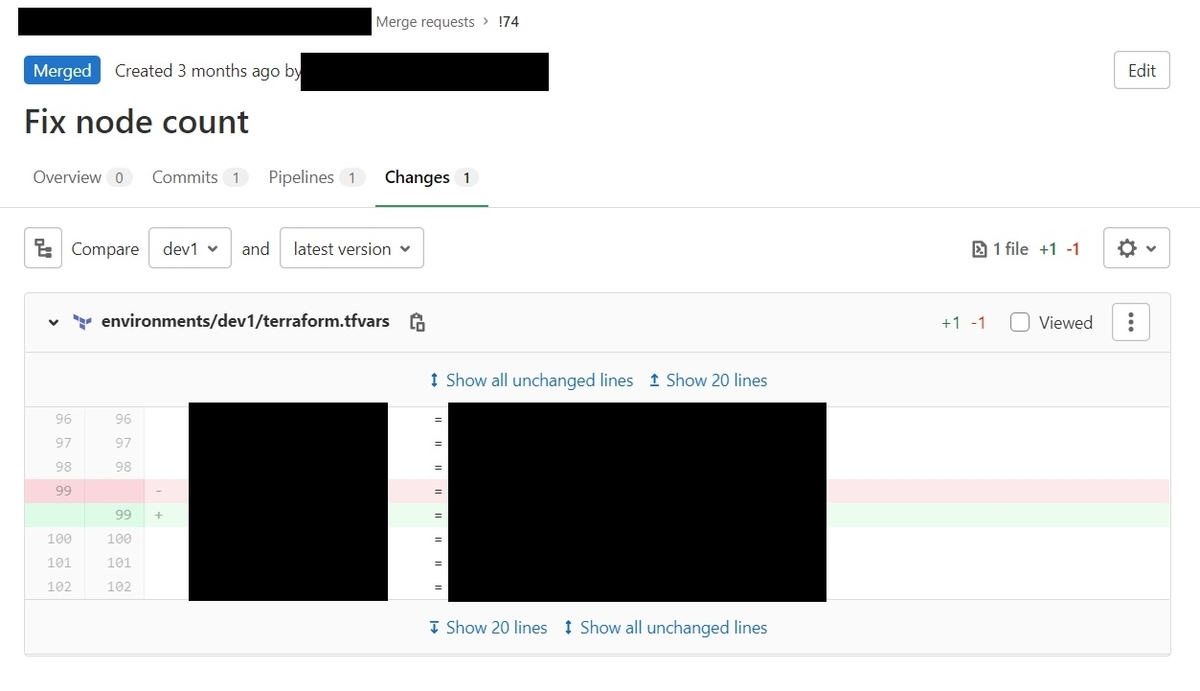Click line number 97 in new column
This screenshot has height=691, width=1200.
click(123, 443)
